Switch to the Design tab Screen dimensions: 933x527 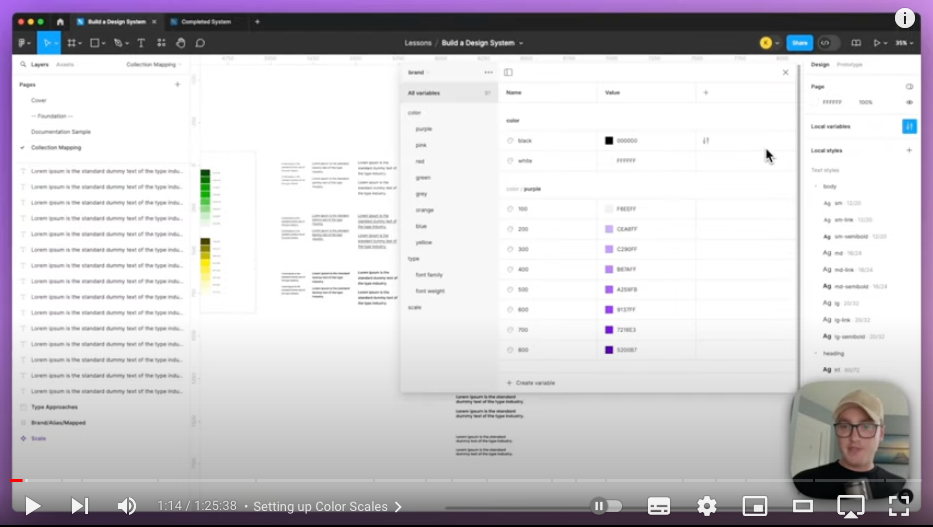click(820, 64)
